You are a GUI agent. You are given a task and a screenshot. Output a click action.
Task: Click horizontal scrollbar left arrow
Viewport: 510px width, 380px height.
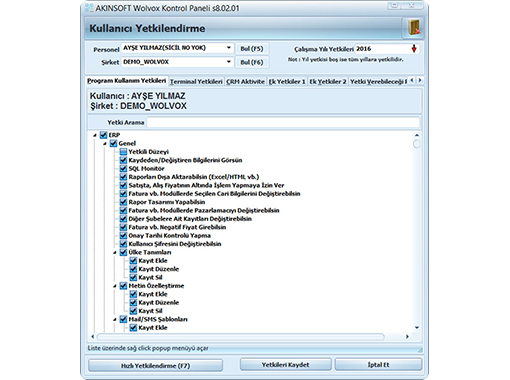click(x=93, y=337)
